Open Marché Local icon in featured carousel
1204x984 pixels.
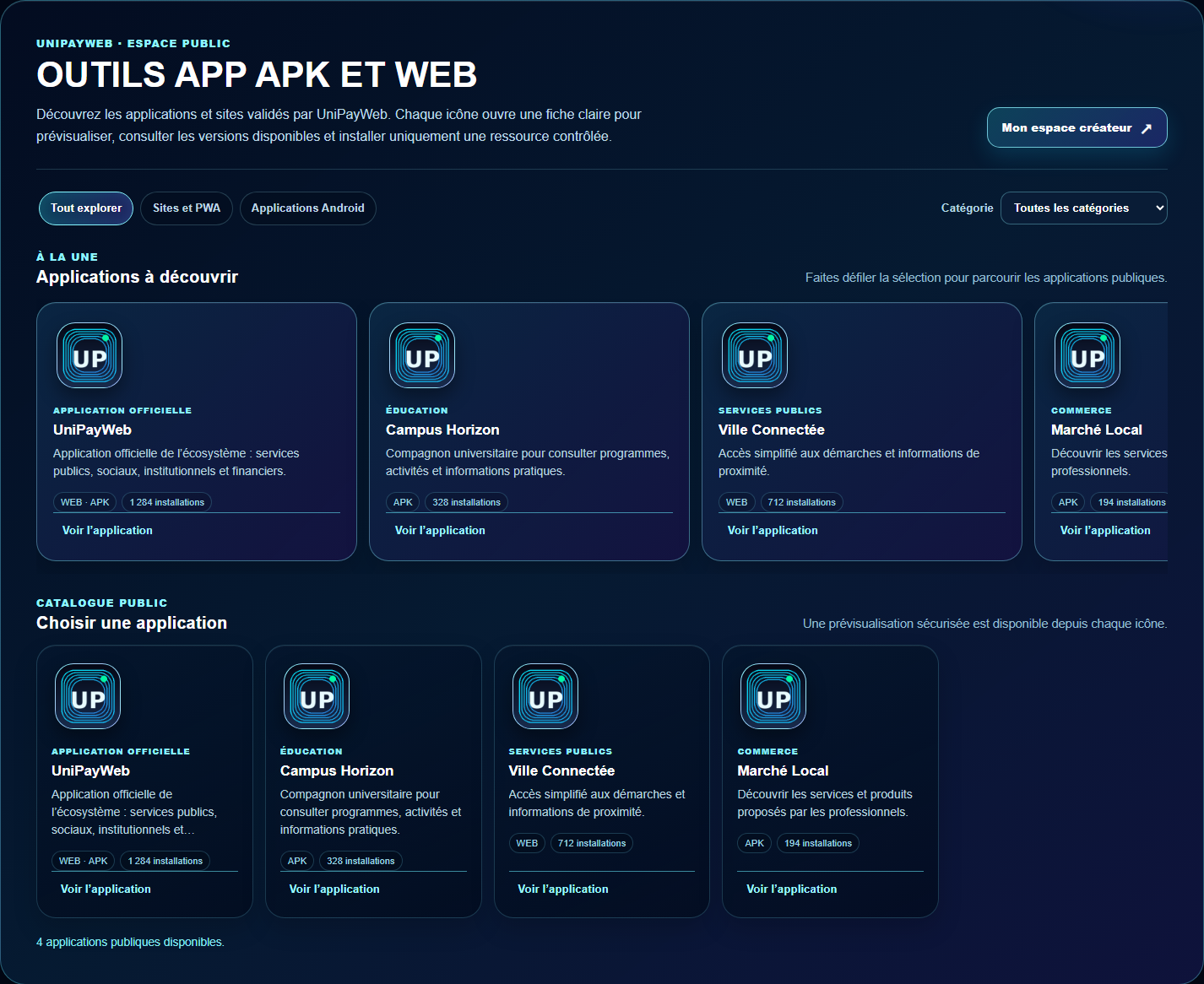pos(1087,355)
